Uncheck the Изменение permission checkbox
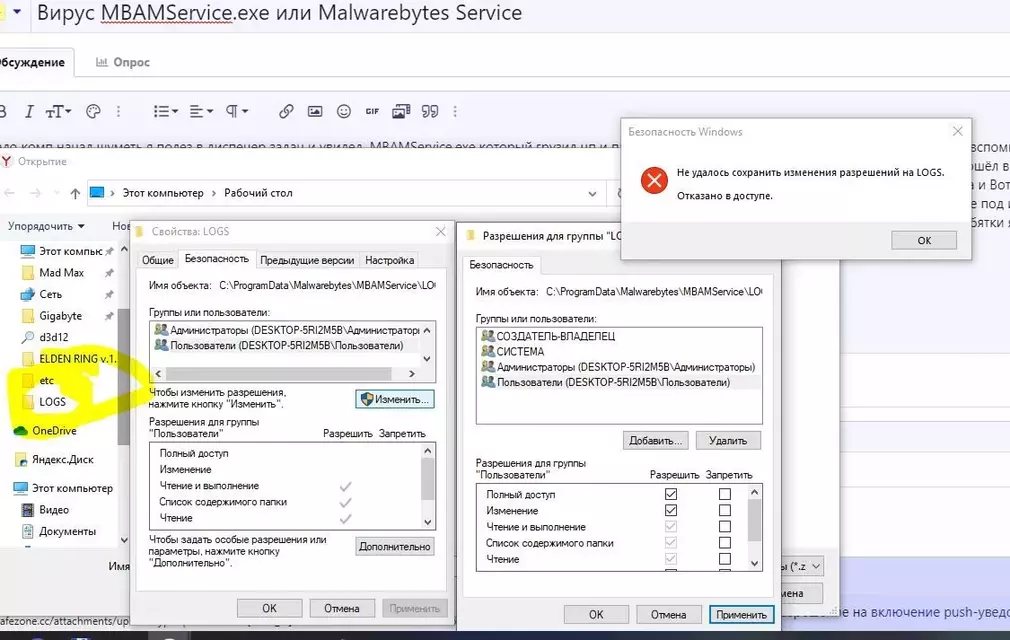 (x=671, y=510)
